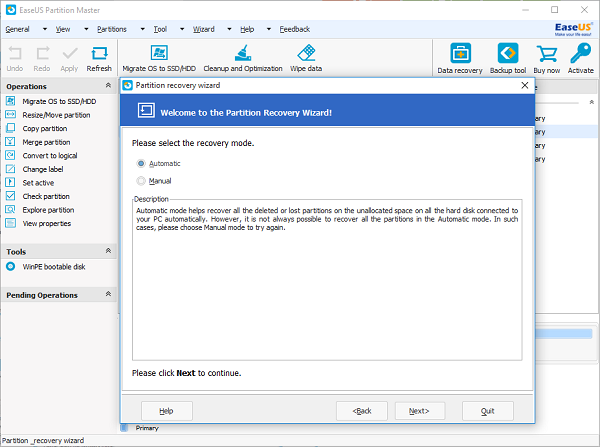Open the Wipe data tool
600x447 pixels.
tap(306, 58)
